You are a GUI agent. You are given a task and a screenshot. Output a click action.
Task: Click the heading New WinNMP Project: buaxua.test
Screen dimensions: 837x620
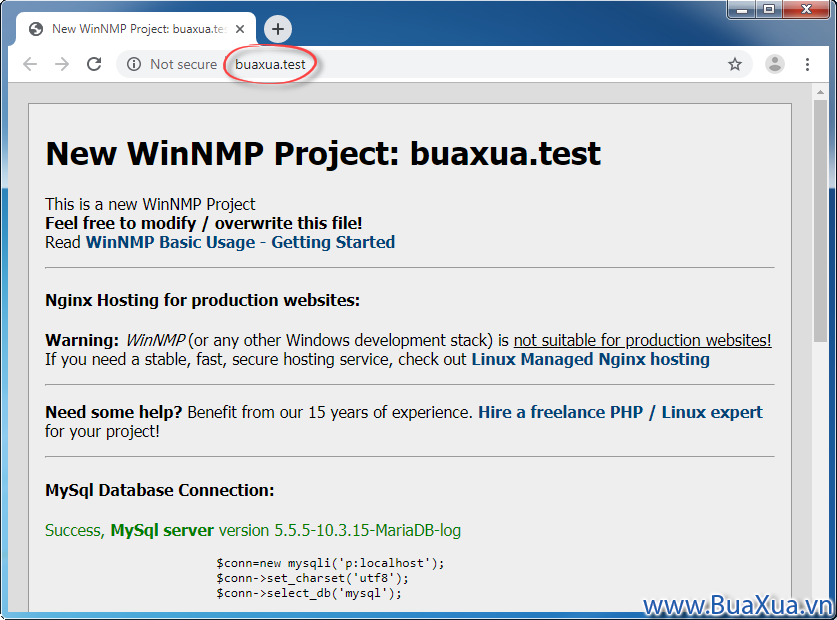click(x=323, y=154)
